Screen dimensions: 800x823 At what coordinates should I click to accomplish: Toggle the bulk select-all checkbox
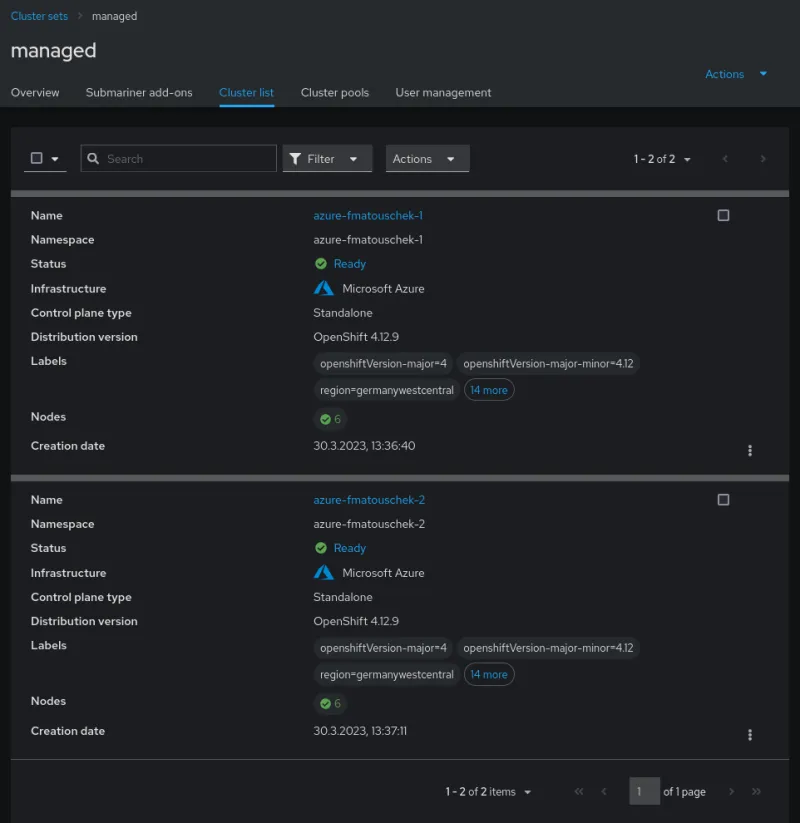click(x=37, y=158)
